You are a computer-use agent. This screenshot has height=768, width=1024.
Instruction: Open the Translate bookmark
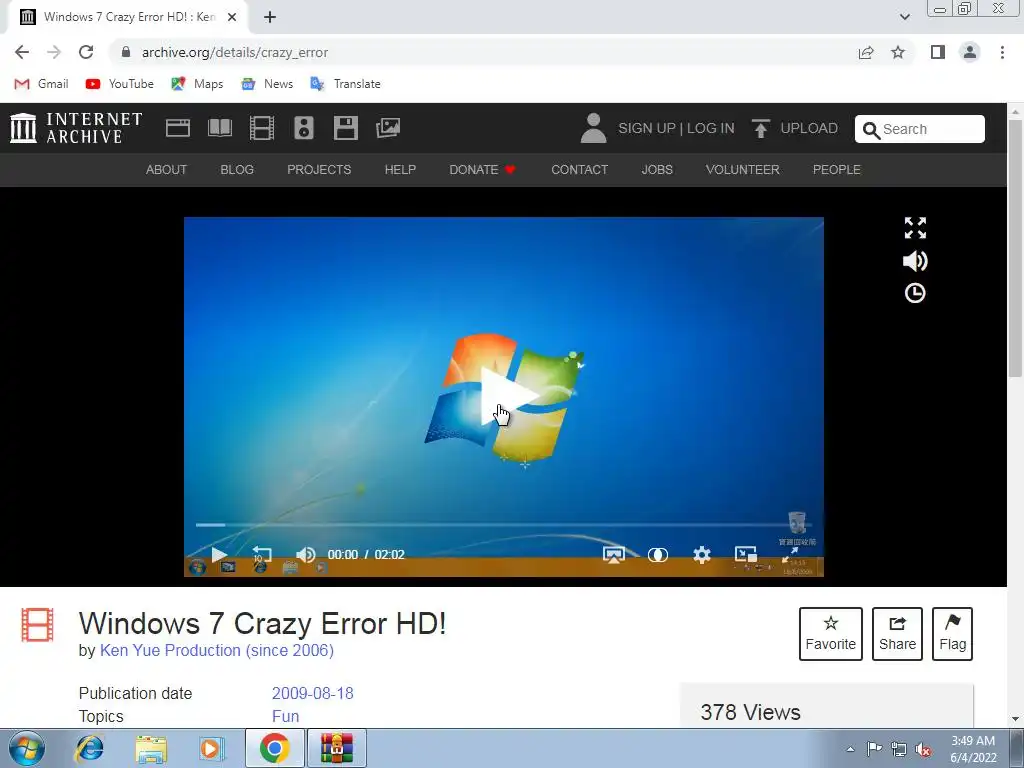pyautogui.click(x=345, y=84)
